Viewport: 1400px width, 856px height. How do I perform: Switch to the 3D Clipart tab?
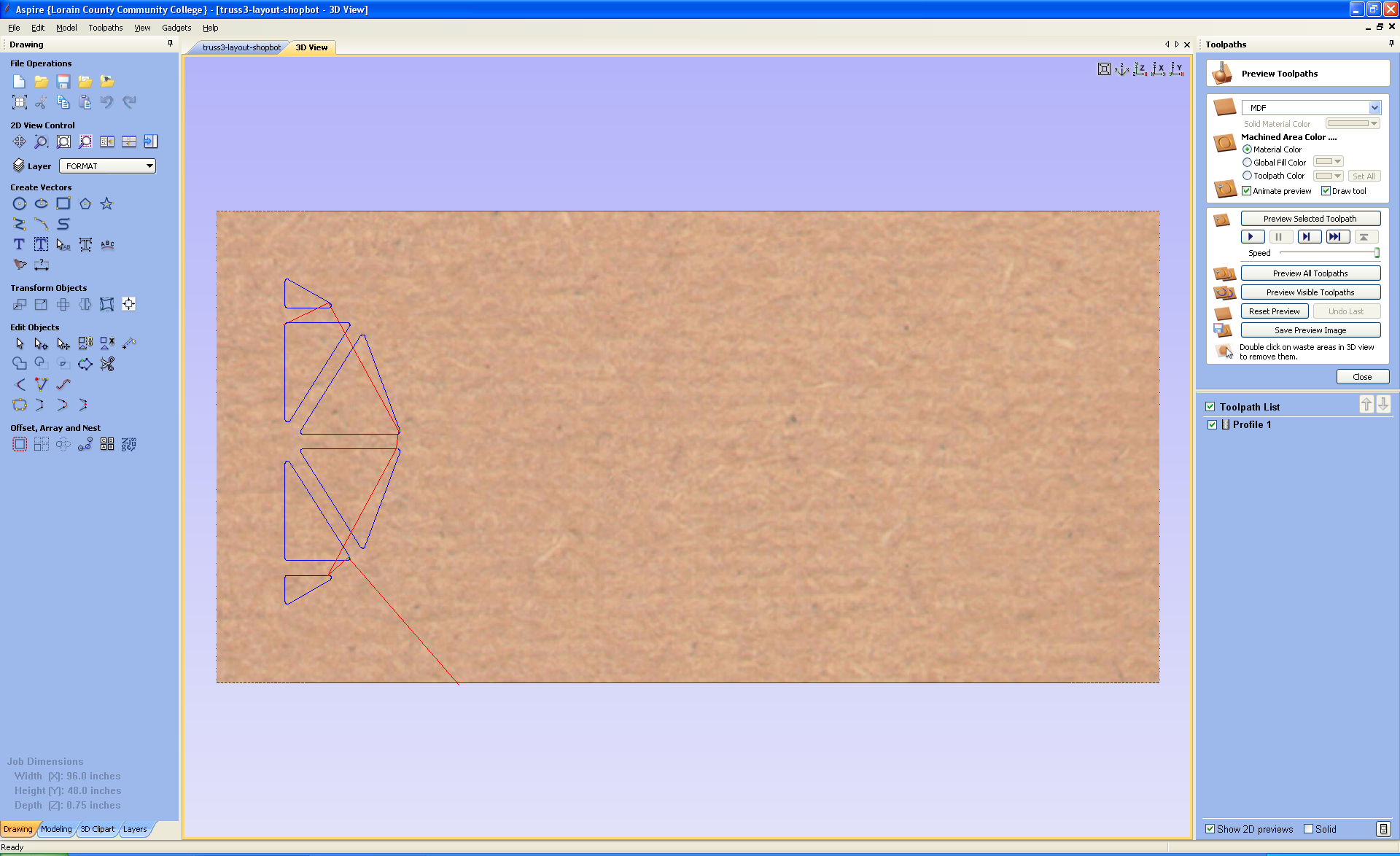click(97, 829)
